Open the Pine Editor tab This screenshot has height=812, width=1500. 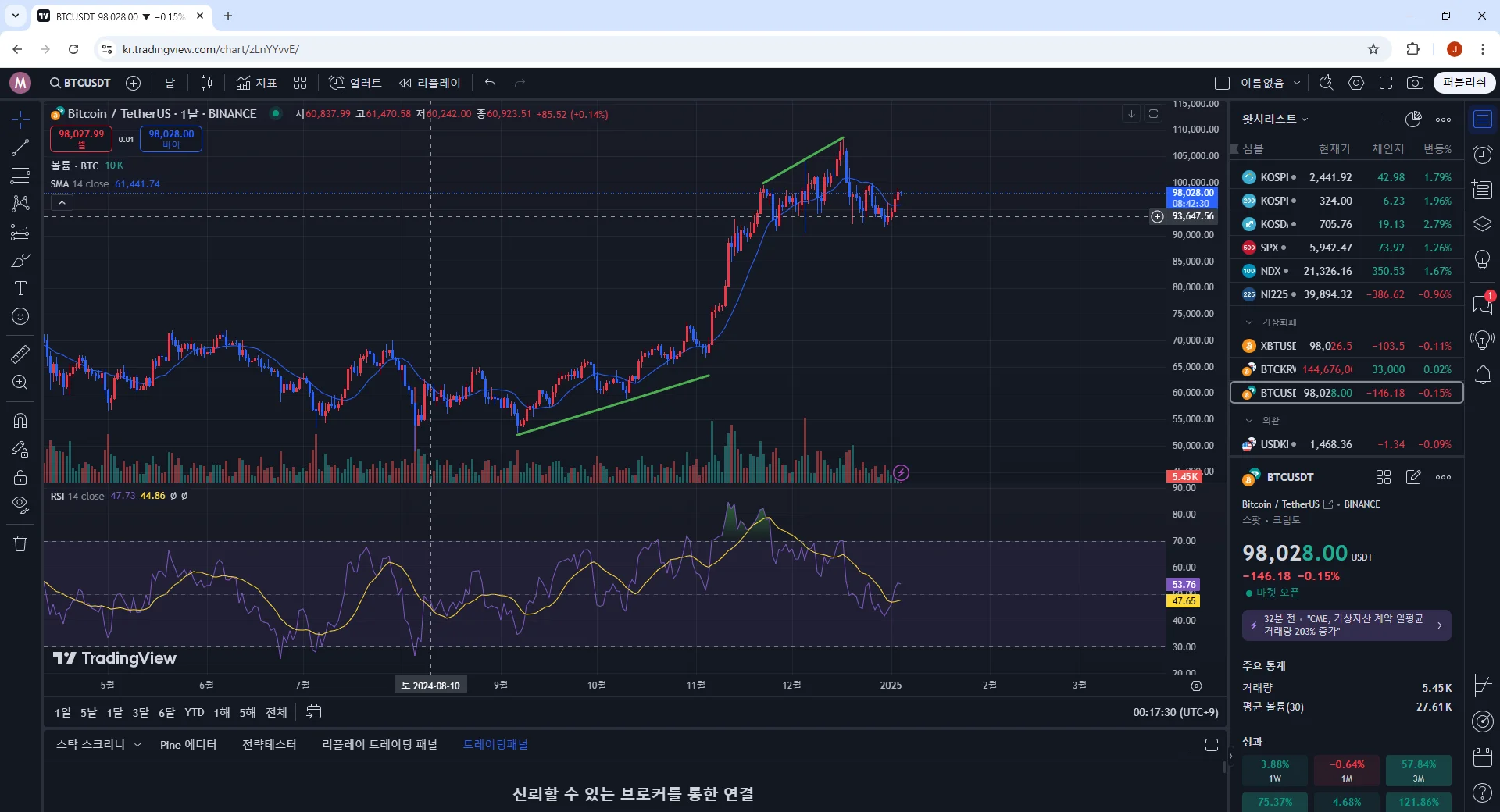click(188, 745)
